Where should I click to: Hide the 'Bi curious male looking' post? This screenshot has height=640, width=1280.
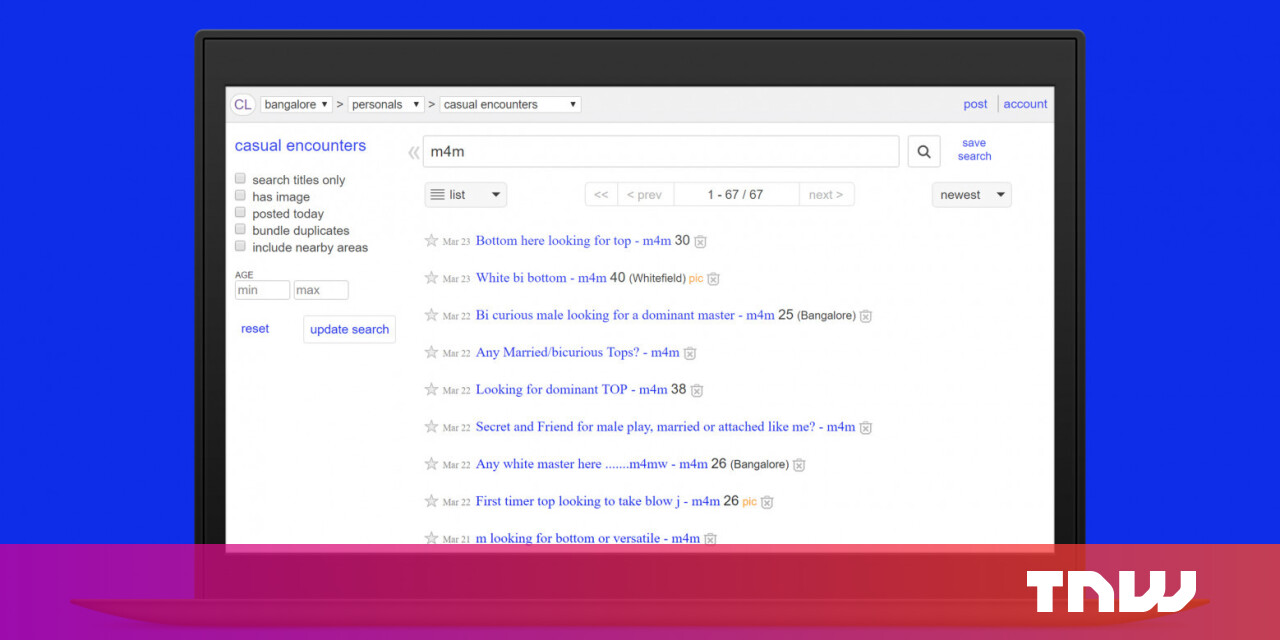tap(865, 316)
